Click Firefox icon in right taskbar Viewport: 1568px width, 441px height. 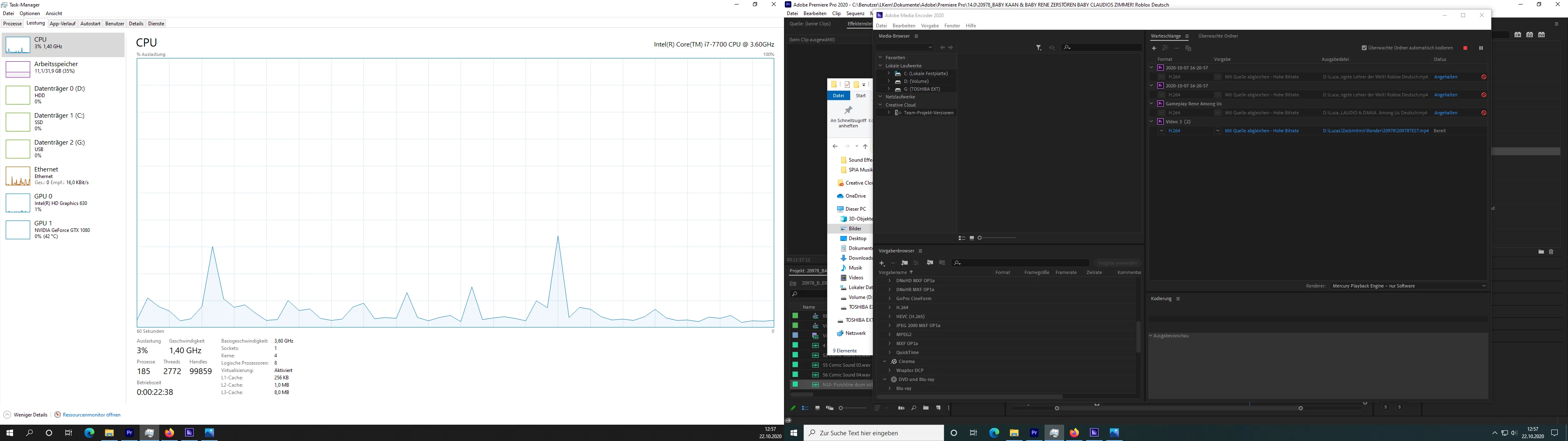click(1074, 433)
